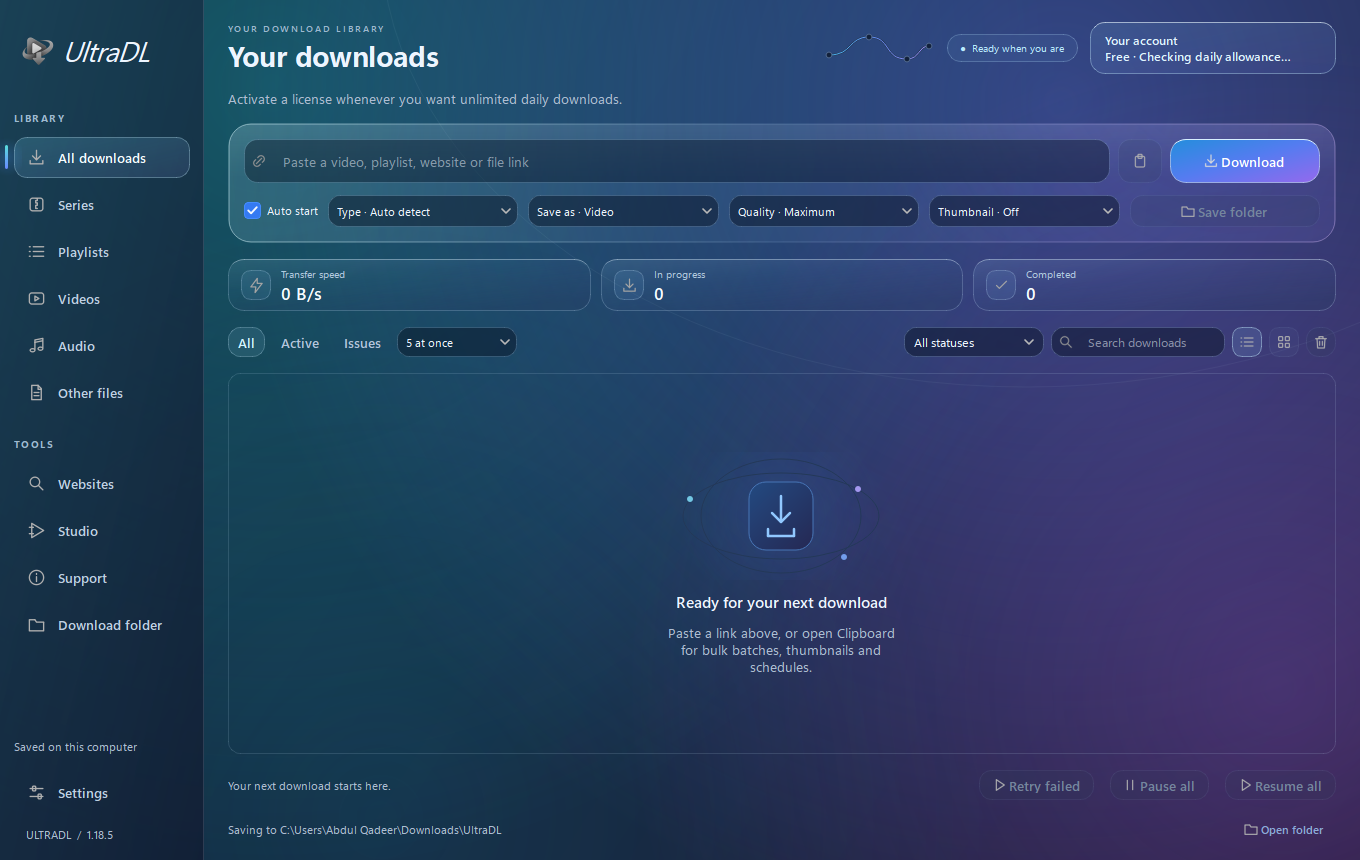Select the All tab
1360x860 pixels.
[246, 342]
